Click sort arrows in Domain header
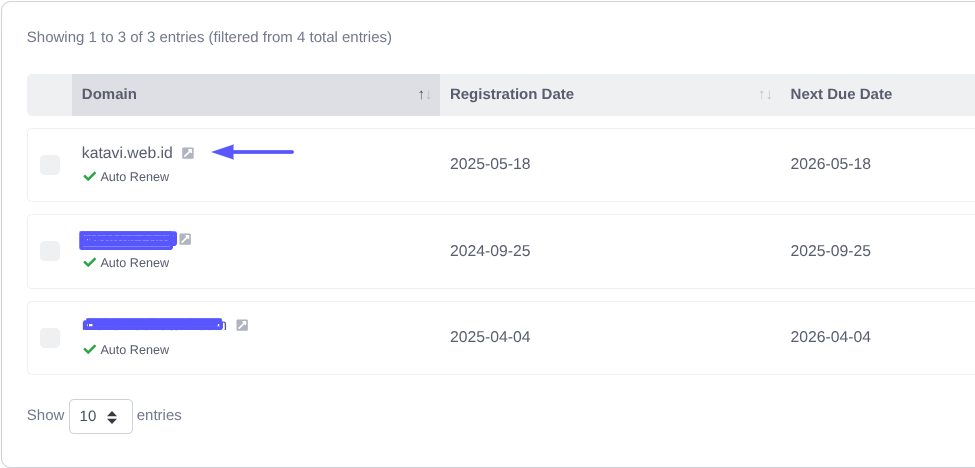 pos(425,95)
